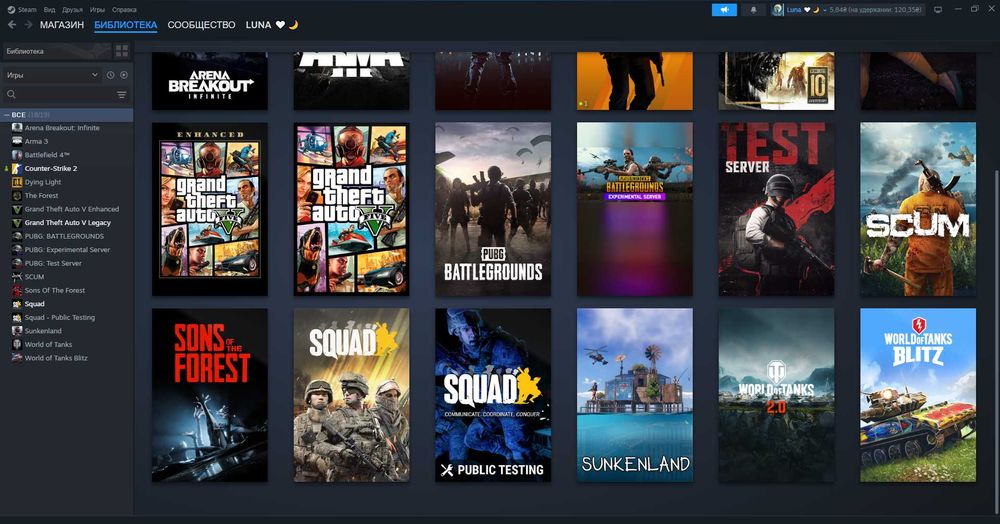Open the GTA V Enhanced cover
1000x524 pixels.
tap(210, 209)
